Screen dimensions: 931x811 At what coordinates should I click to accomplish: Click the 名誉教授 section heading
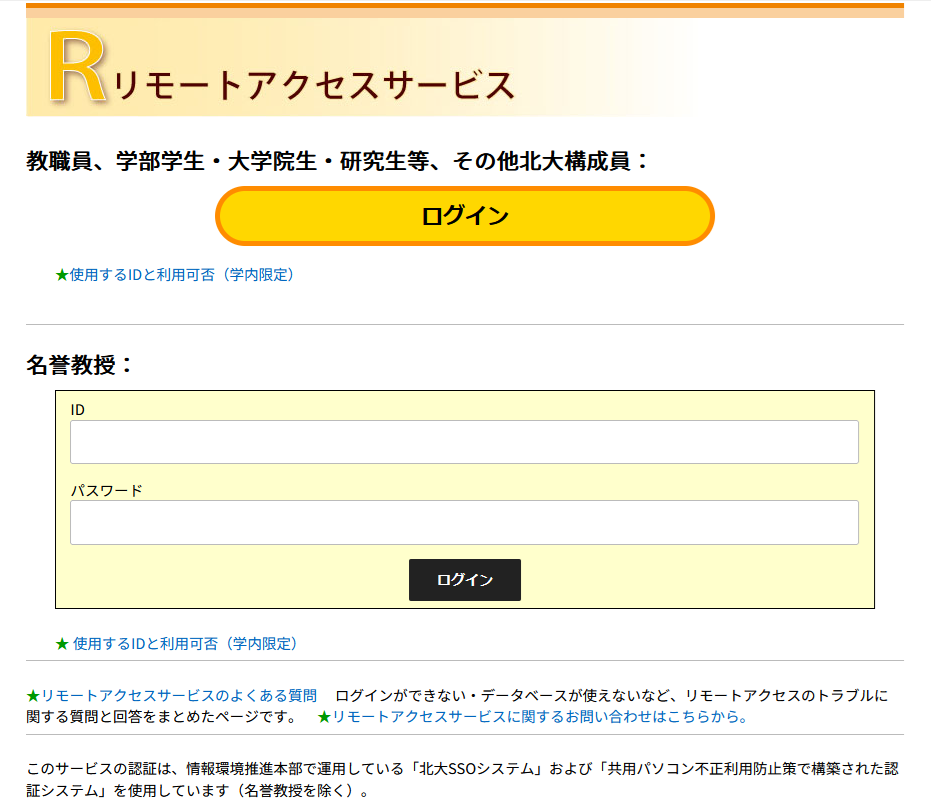pos(79,365)
